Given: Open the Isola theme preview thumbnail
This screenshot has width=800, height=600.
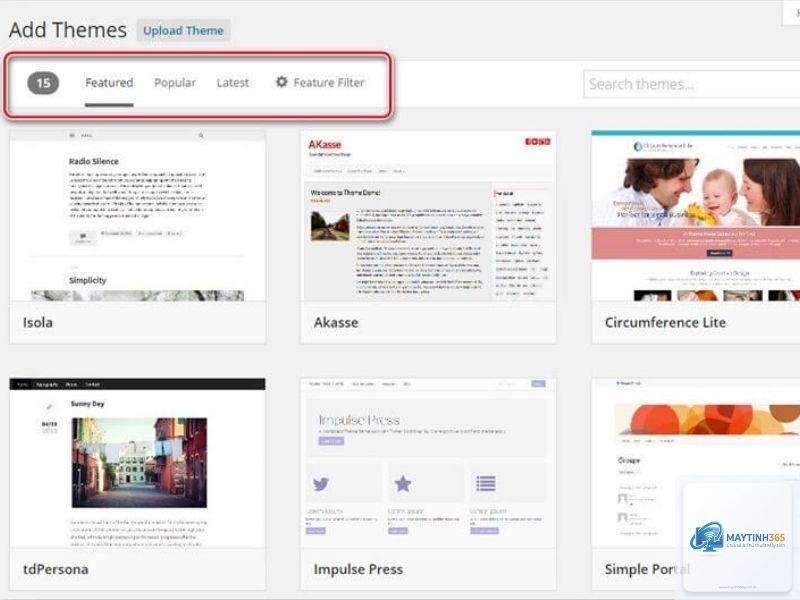Looking at the screenshot, I should click(137, 215).
